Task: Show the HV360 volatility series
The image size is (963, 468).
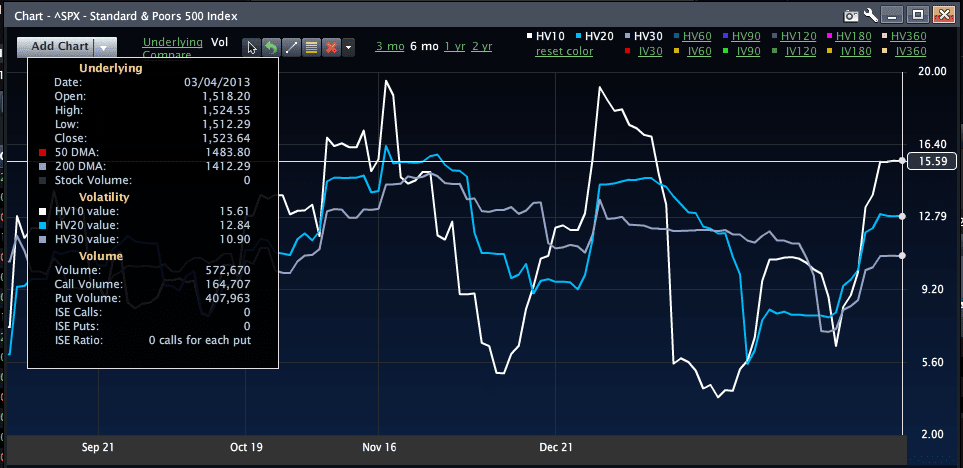Action: point(909,36)
